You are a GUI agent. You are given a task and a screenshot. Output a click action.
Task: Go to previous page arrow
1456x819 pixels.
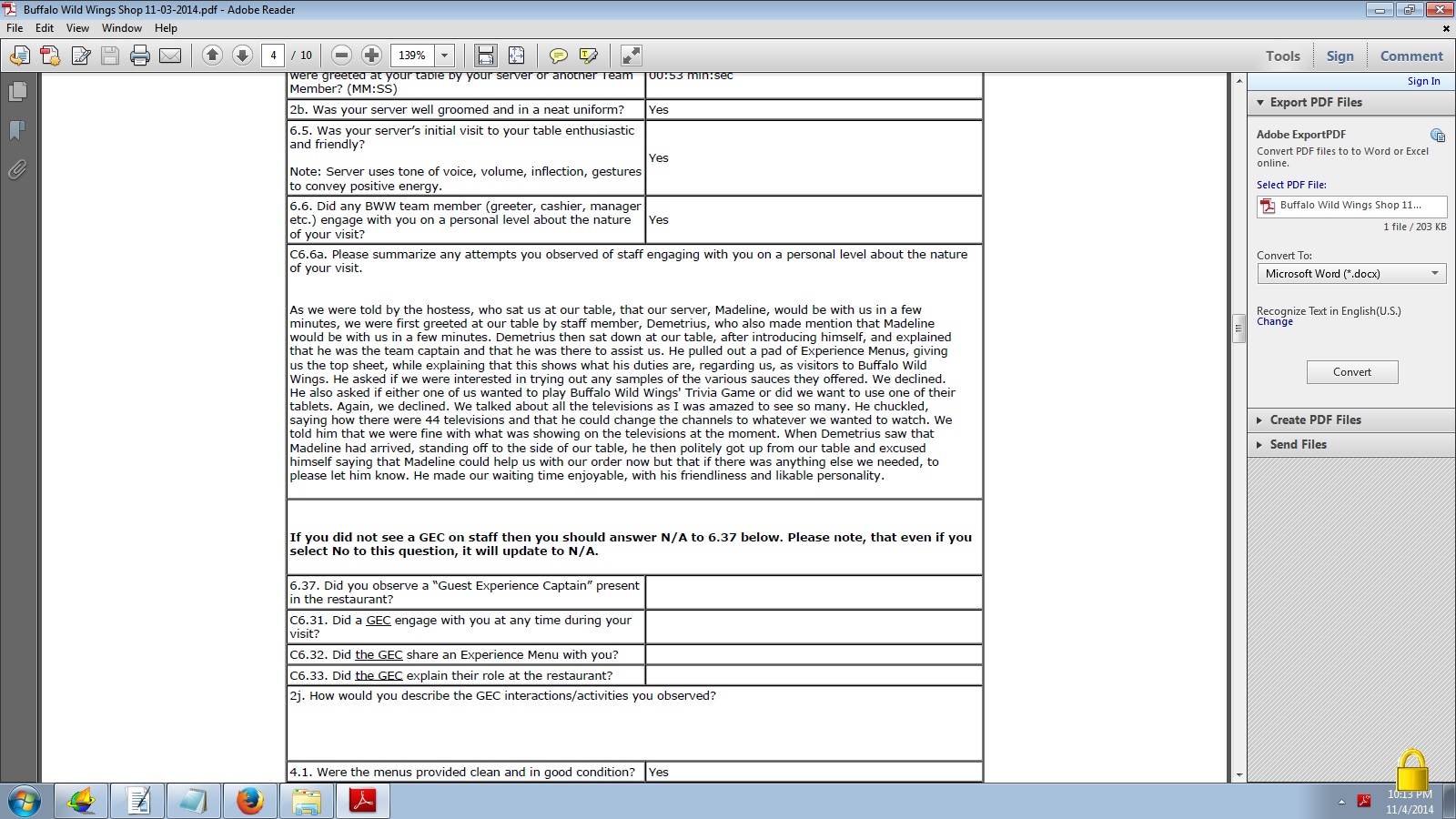click(x=212, y=56)
